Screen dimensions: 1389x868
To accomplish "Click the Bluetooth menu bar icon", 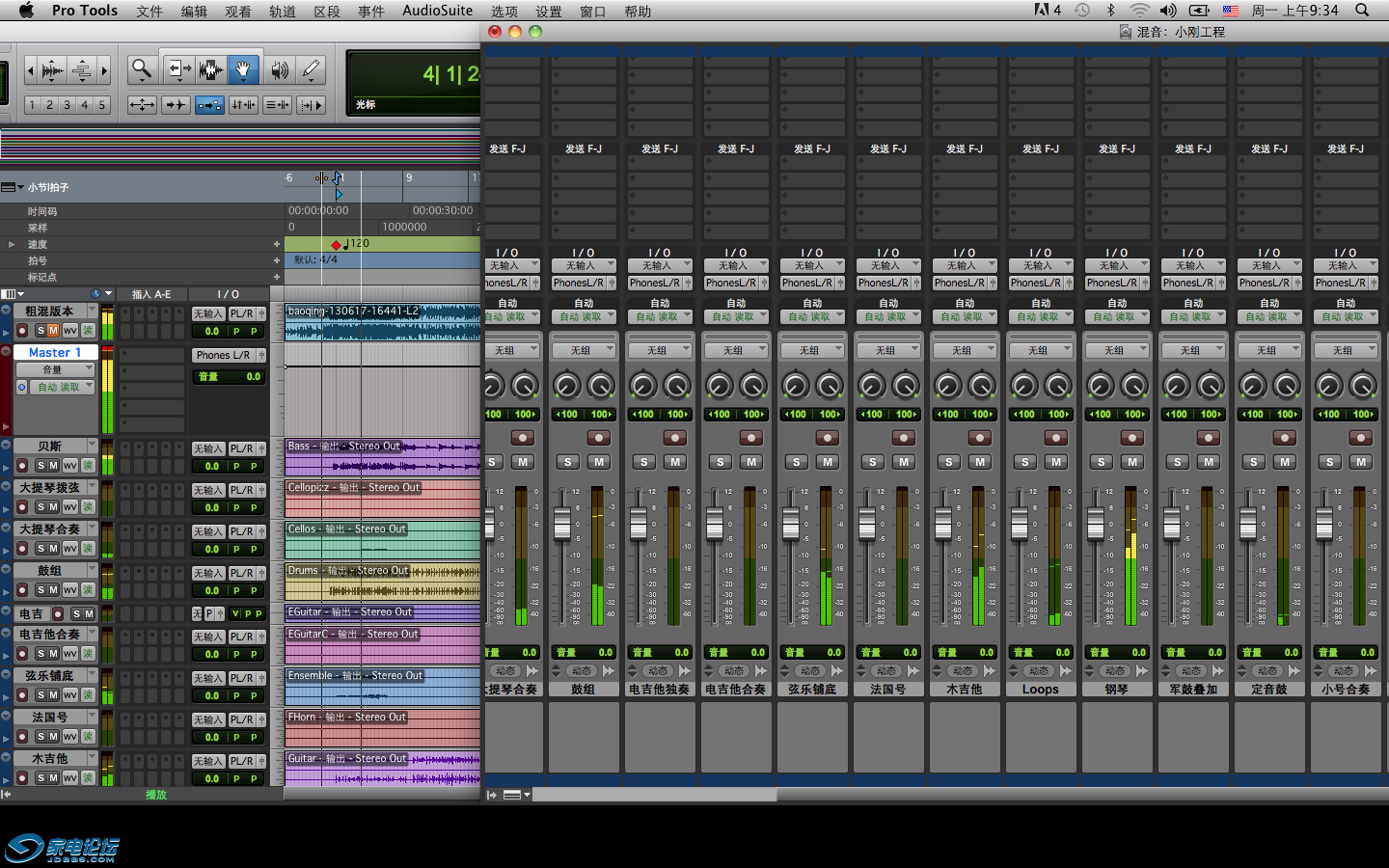I will 1110,11.
